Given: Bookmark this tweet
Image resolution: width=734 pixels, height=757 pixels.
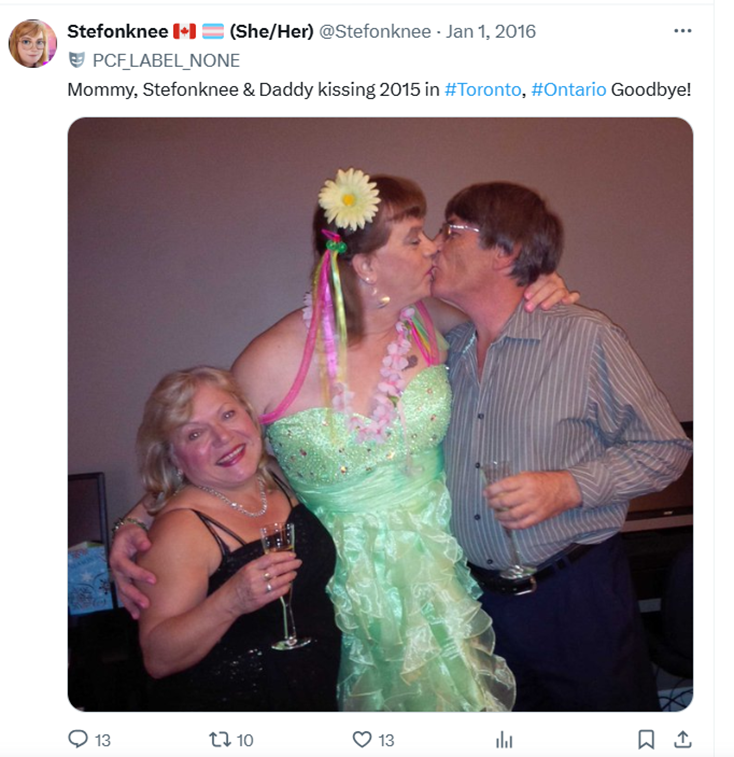Looking at the screenshot, I should 646,740.
